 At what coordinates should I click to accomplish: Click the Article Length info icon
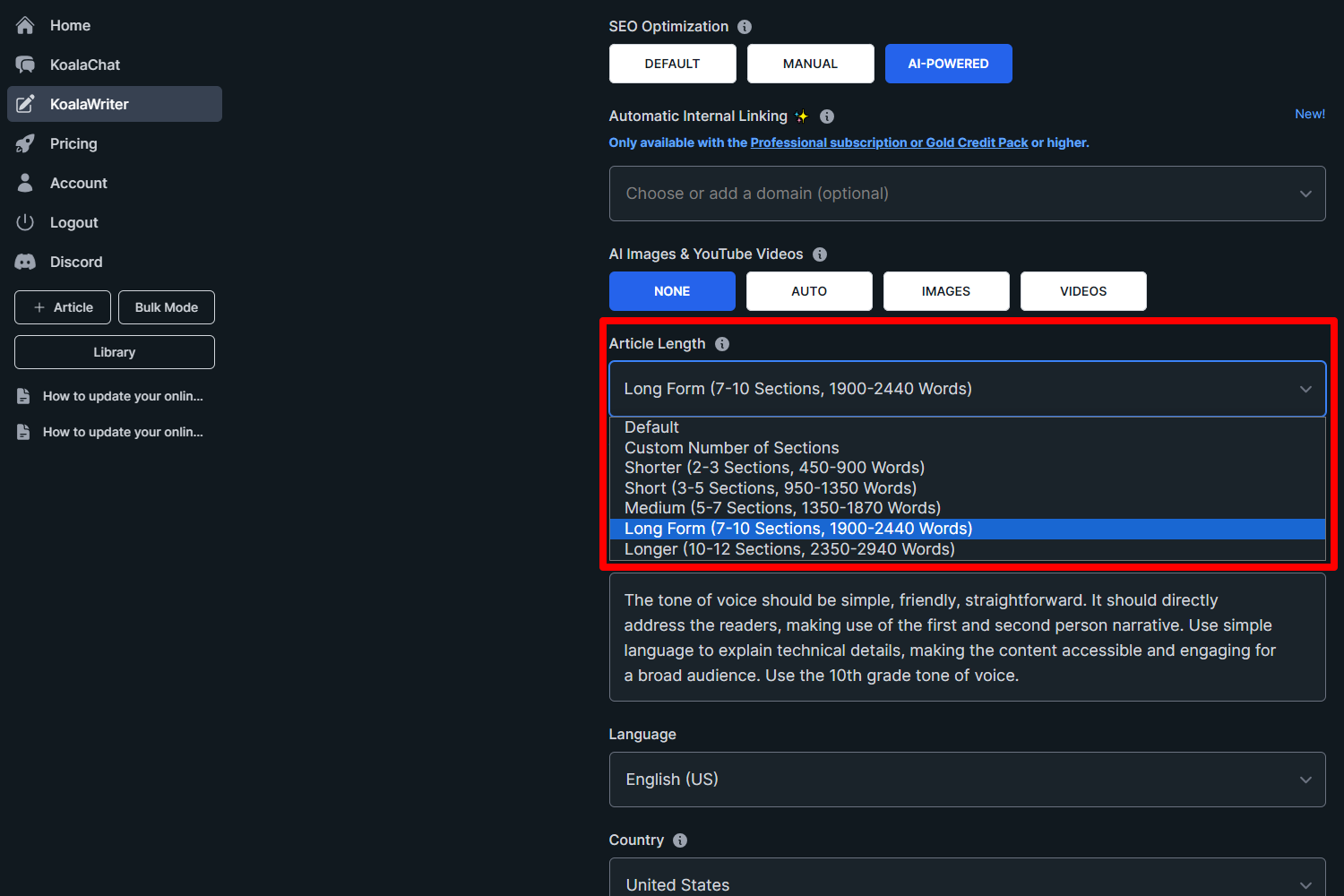[722, 343]
